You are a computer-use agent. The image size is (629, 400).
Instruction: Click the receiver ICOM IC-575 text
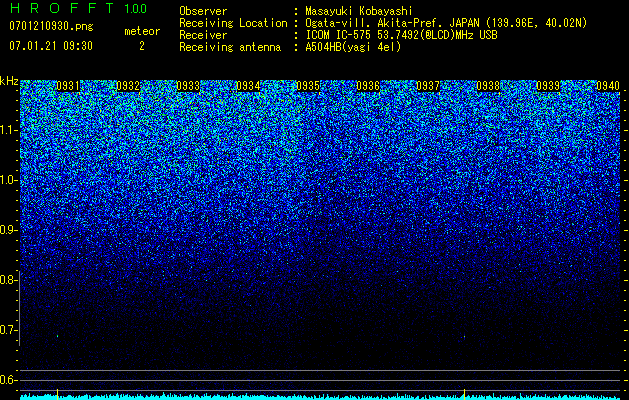[339, 35]
